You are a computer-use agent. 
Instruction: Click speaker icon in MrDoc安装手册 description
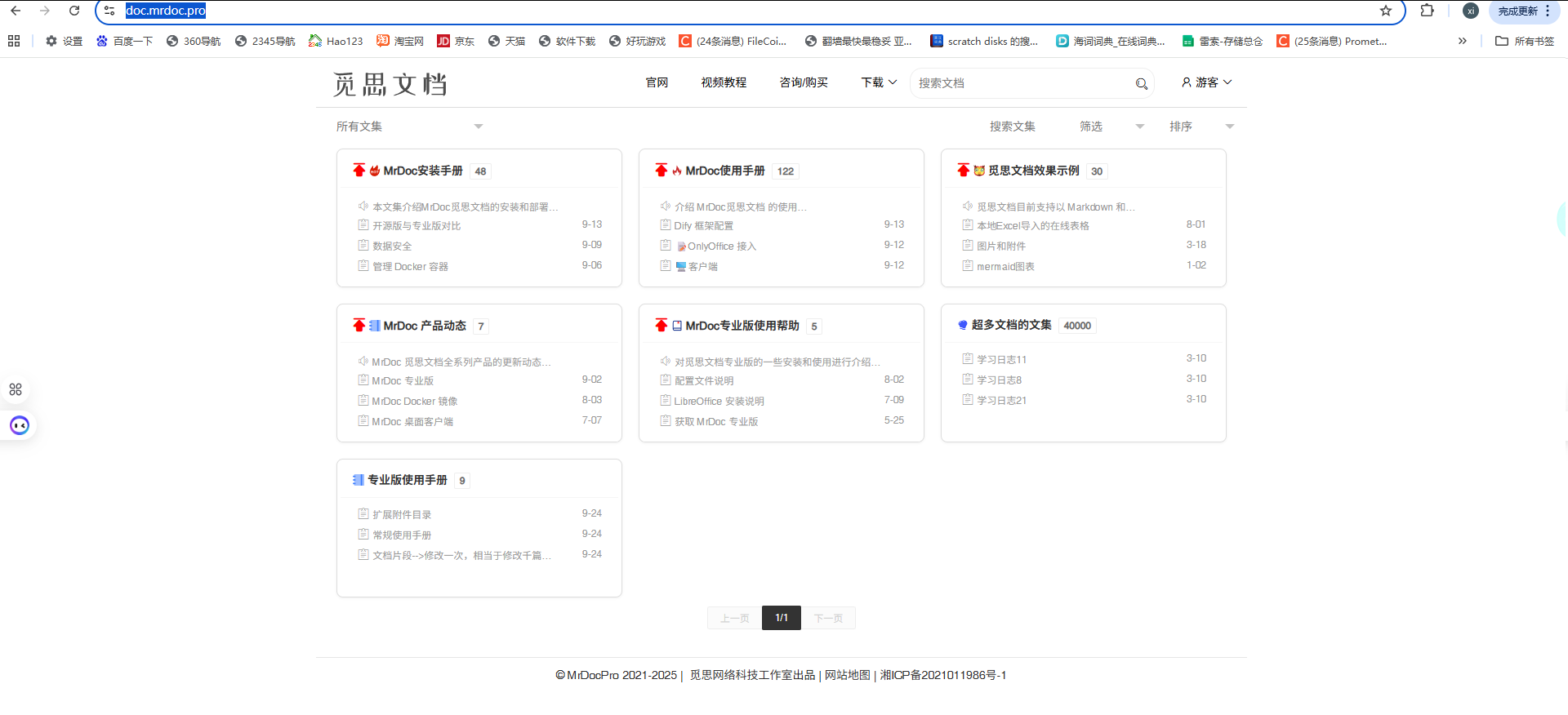[x=363, y=206]
